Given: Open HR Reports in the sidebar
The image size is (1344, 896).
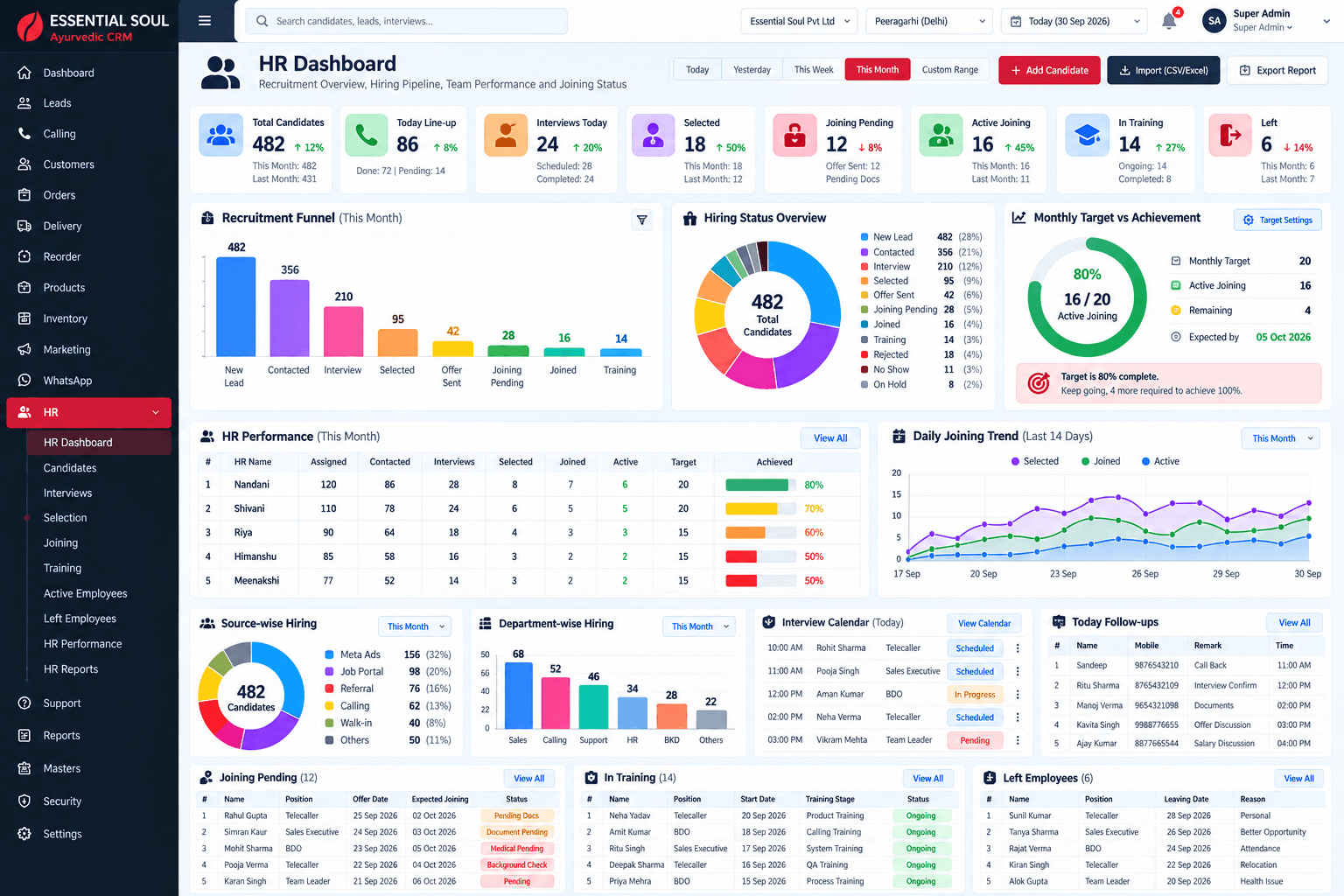Looking at the screenshot, I should click(71, 669).
